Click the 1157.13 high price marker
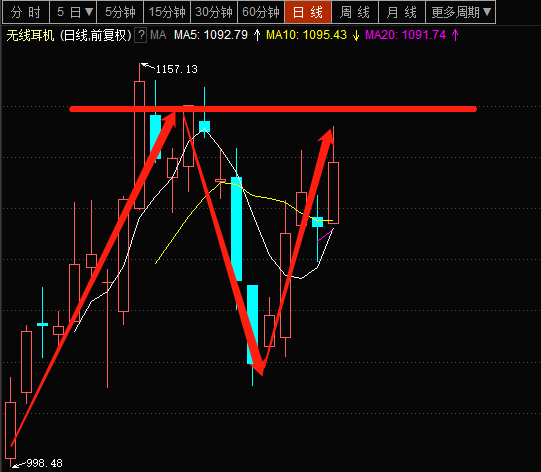Screen dimensions: 541x472 pos(176,69)
